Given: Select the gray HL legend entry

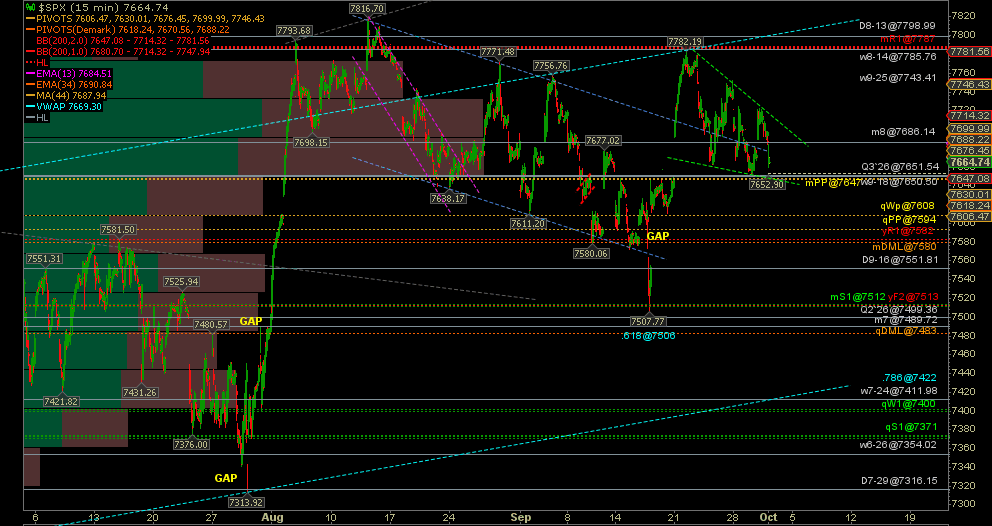Looking at the screenshot, I should 36,117.
